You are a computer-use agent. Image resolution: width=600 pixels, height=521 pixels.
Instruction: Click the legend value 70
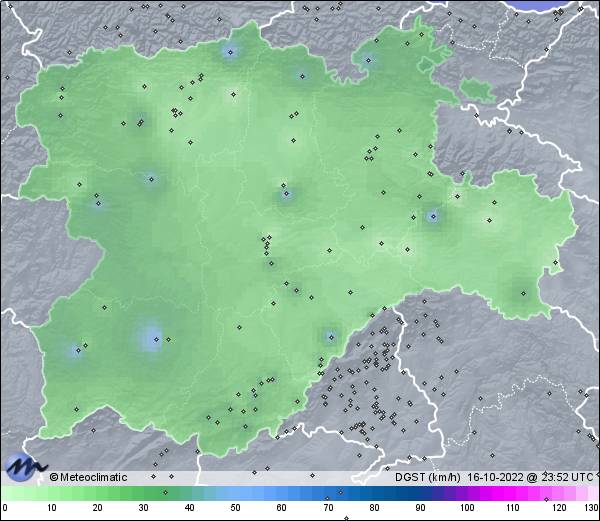point(328,508)
